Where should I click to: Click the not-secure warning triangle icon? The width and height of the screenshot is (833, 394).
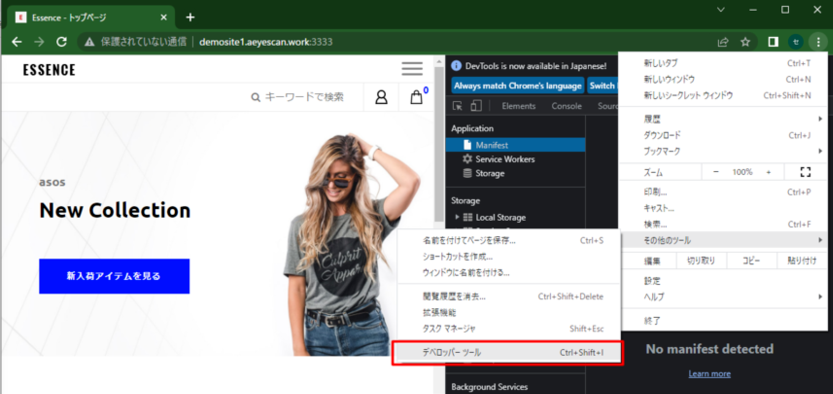(89, 42)
